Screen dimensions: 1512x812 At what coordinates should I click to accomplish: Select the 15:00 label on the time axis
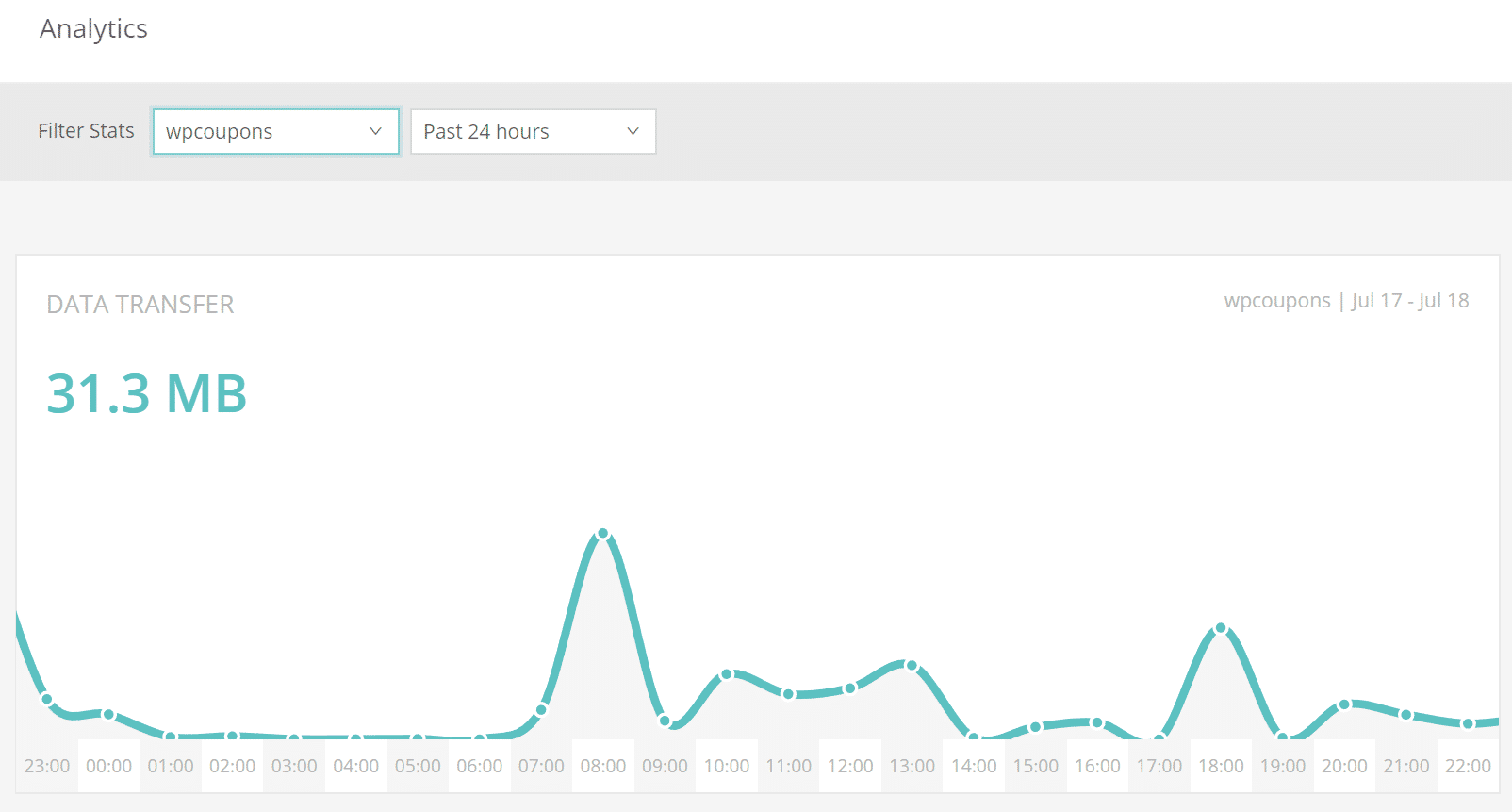coord(1035,766)
